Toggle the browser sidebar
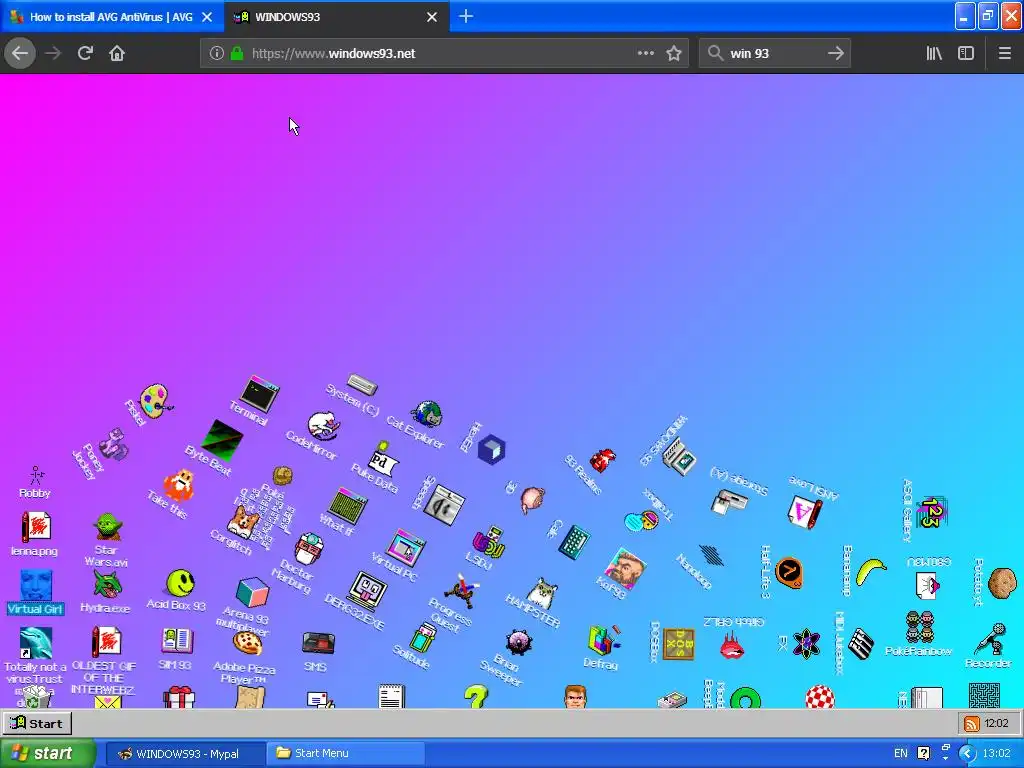 (x=966, y=53)
